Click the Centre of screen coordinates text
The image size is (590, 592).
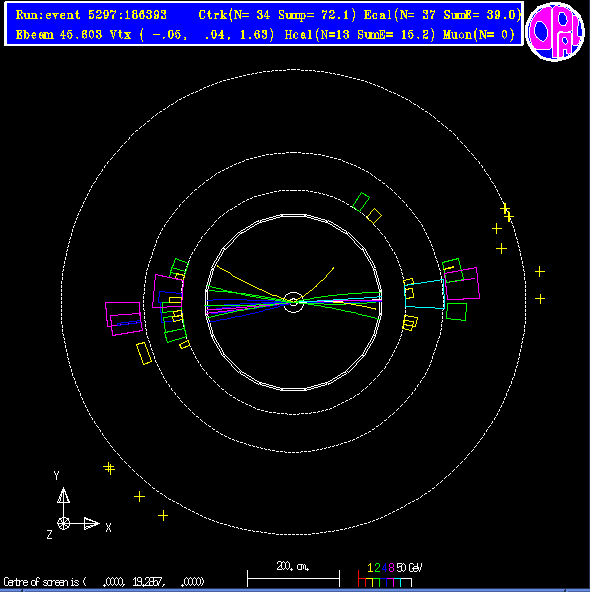point(104,582)
